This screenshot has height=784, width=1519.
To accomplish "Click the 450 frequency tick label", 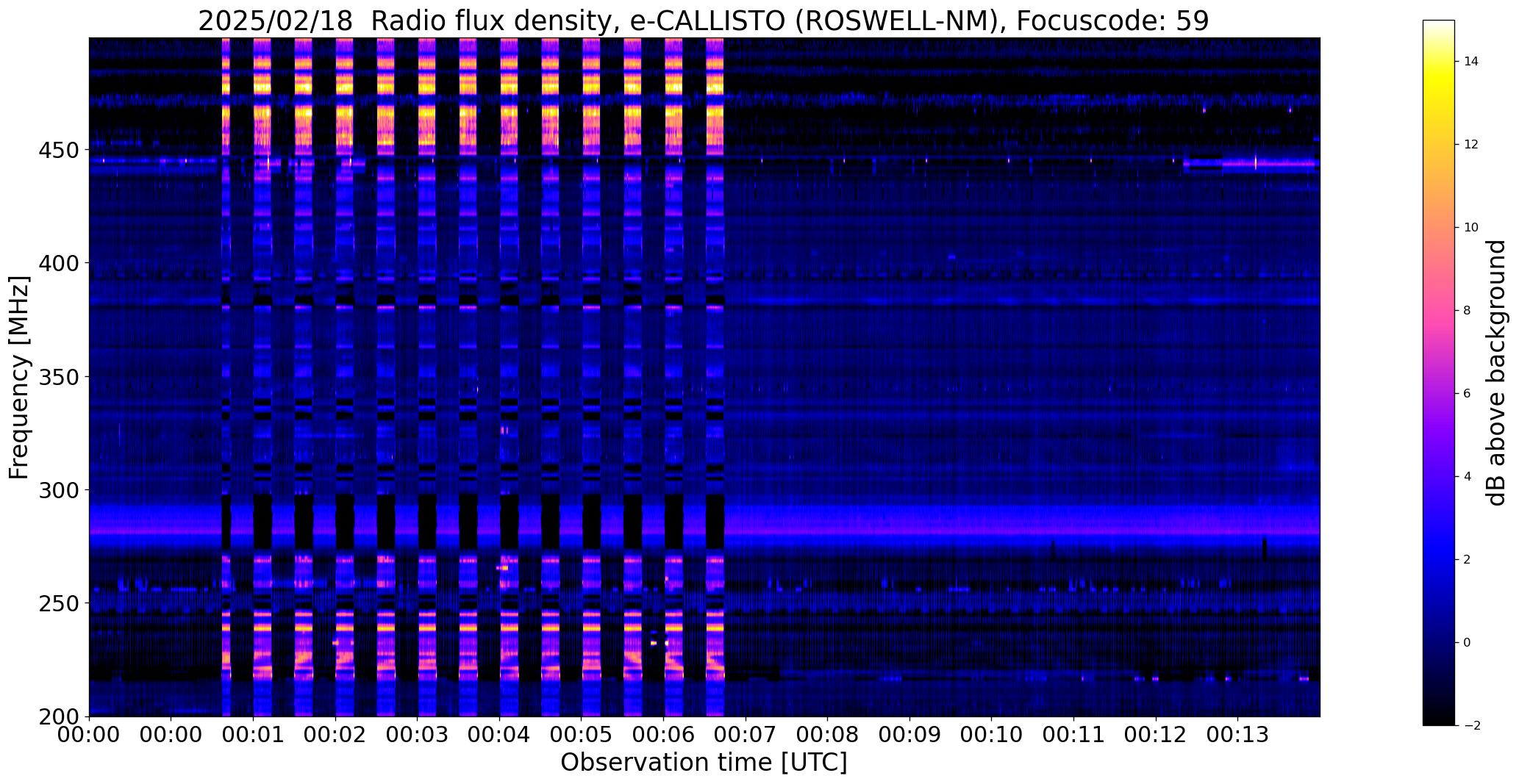I will click(58, 150).
